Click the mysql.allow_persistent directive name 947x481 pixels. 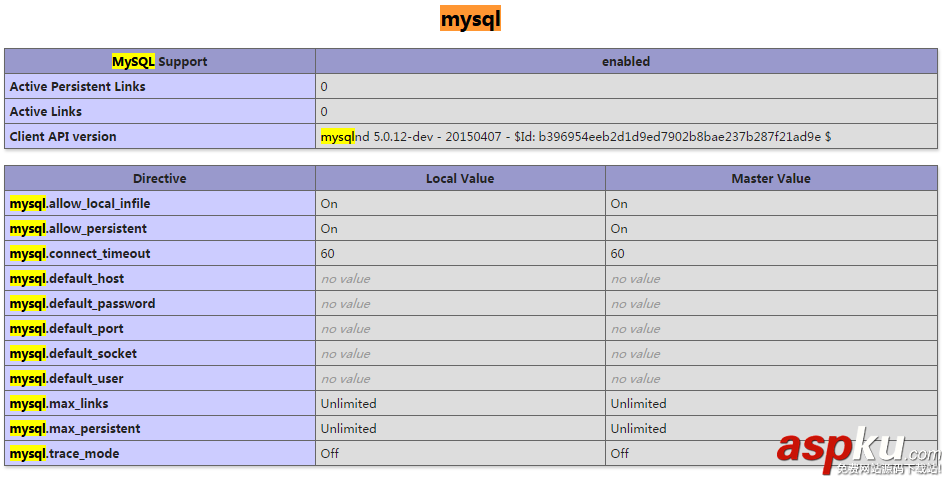pyautogui.click(x=78, y=229)
